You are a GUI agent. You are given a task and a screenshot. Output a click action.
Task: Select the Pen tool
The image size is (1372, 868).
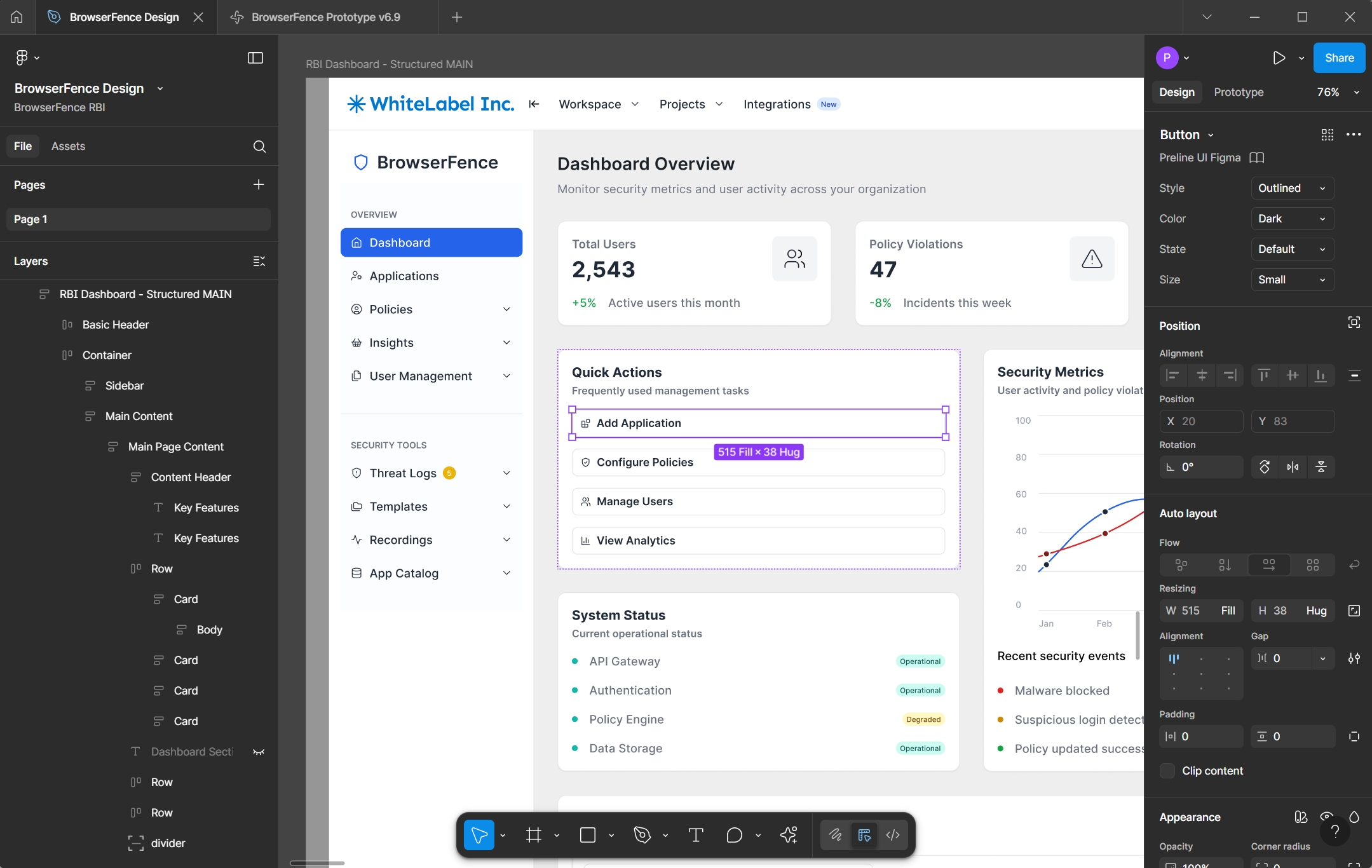[x=641, y=835]
